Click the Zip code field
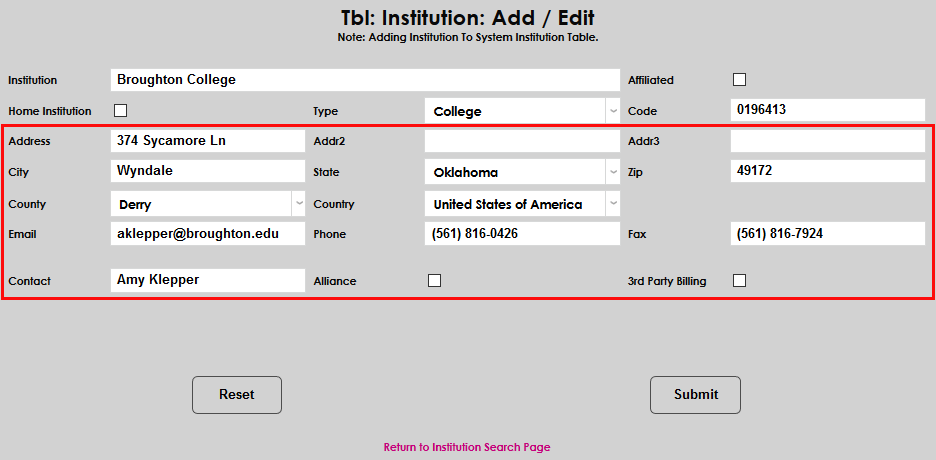This screenshot has width=936, height=460. tap(827, 171)
